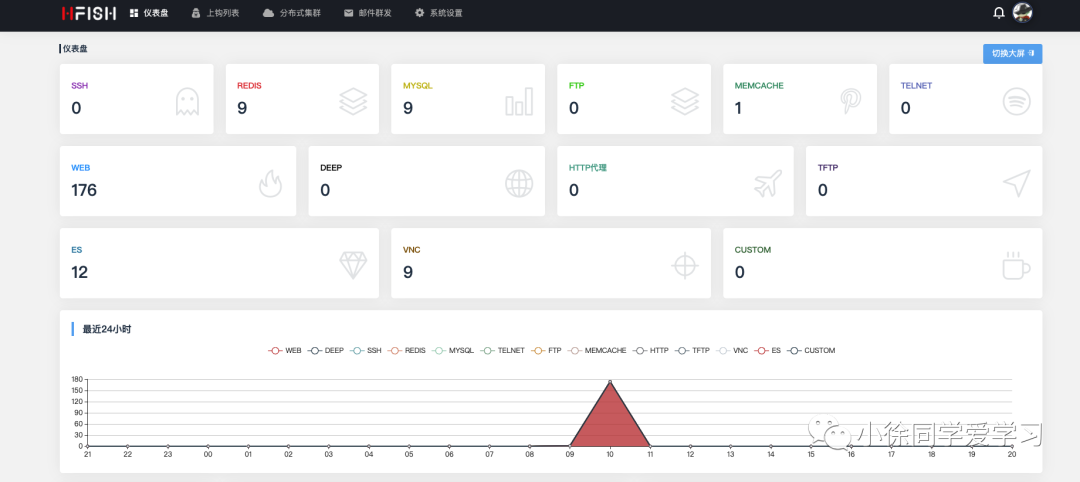The image size is (1080, 482).
Task: Click the bar chart icon on MYSQL card
Action: point(519,101)
